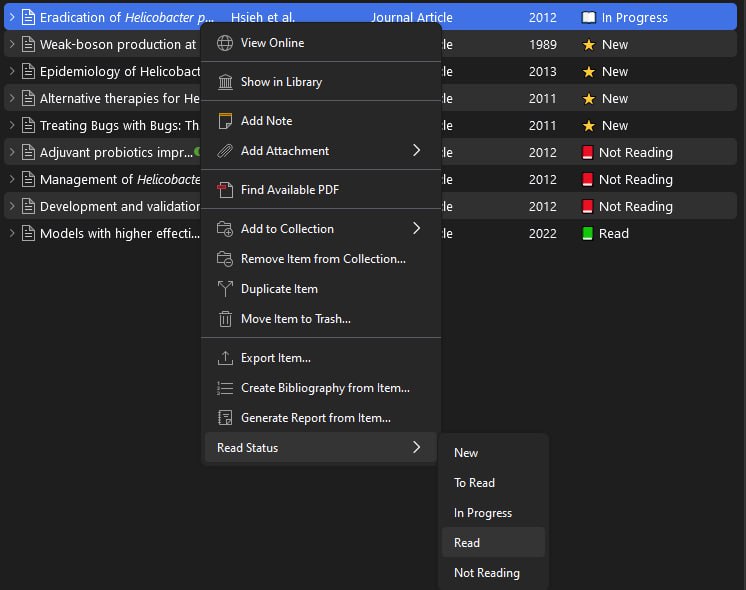Select Generate Report from Item
The image size is (746, 590).
[x=315, y=418]
